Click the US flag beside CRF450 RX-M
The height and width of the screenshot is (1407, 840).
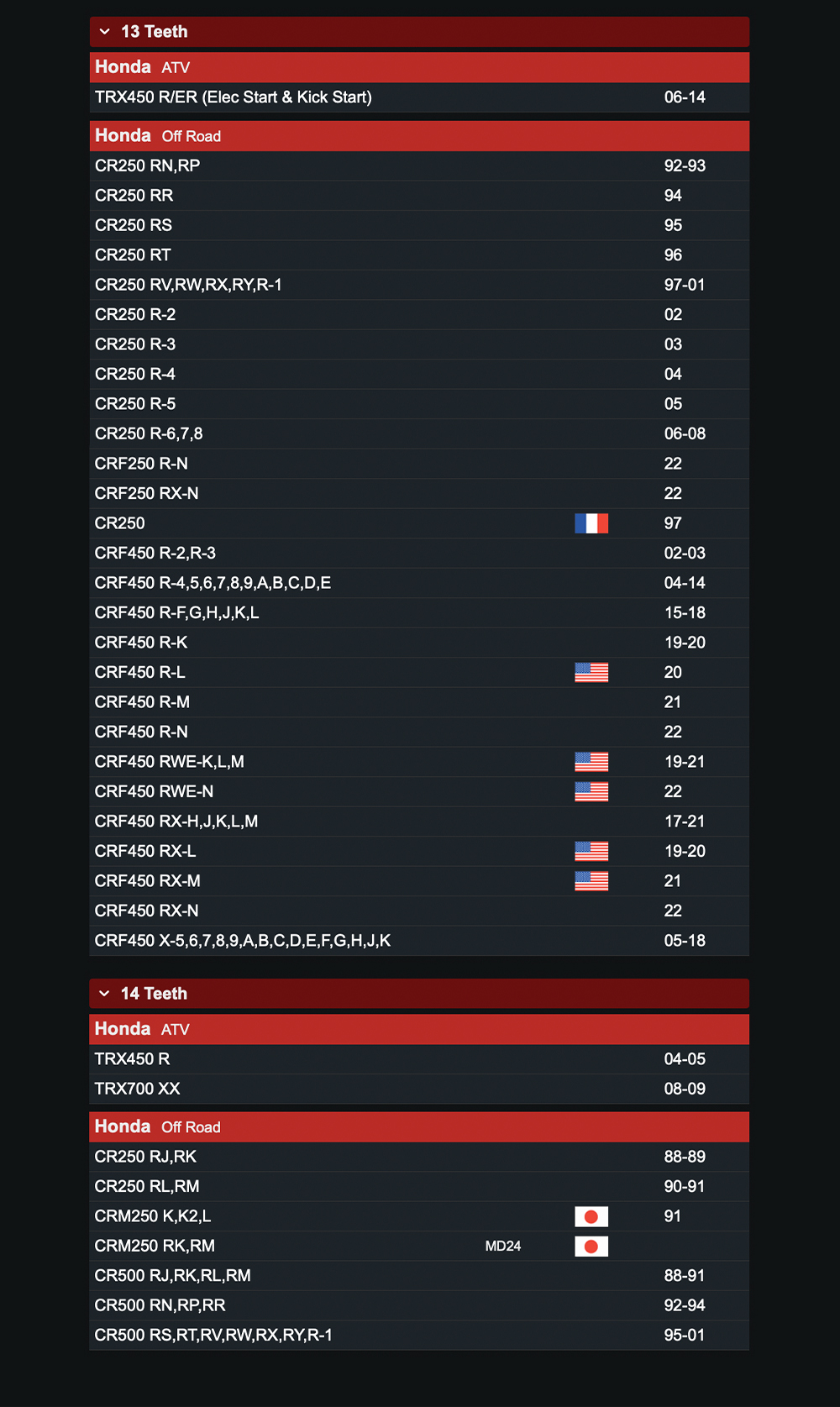click(x=591, y=881)
